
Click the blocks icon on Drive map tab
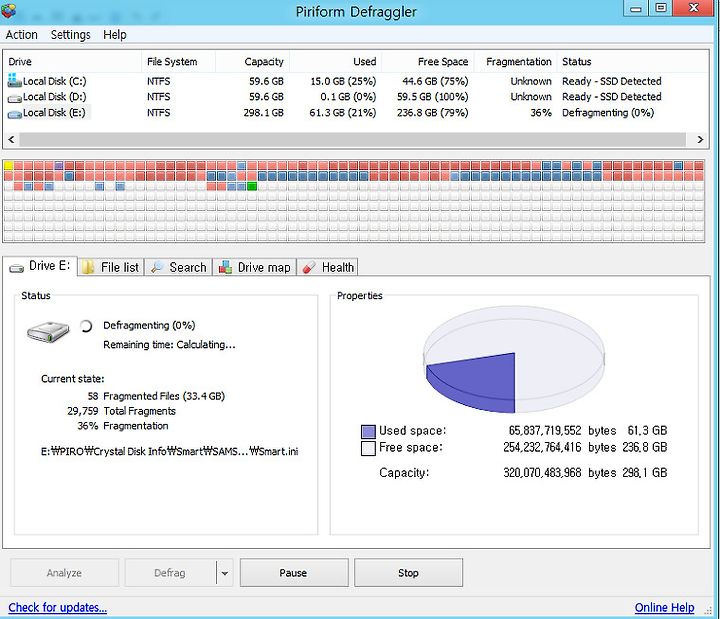coord(225,267)
